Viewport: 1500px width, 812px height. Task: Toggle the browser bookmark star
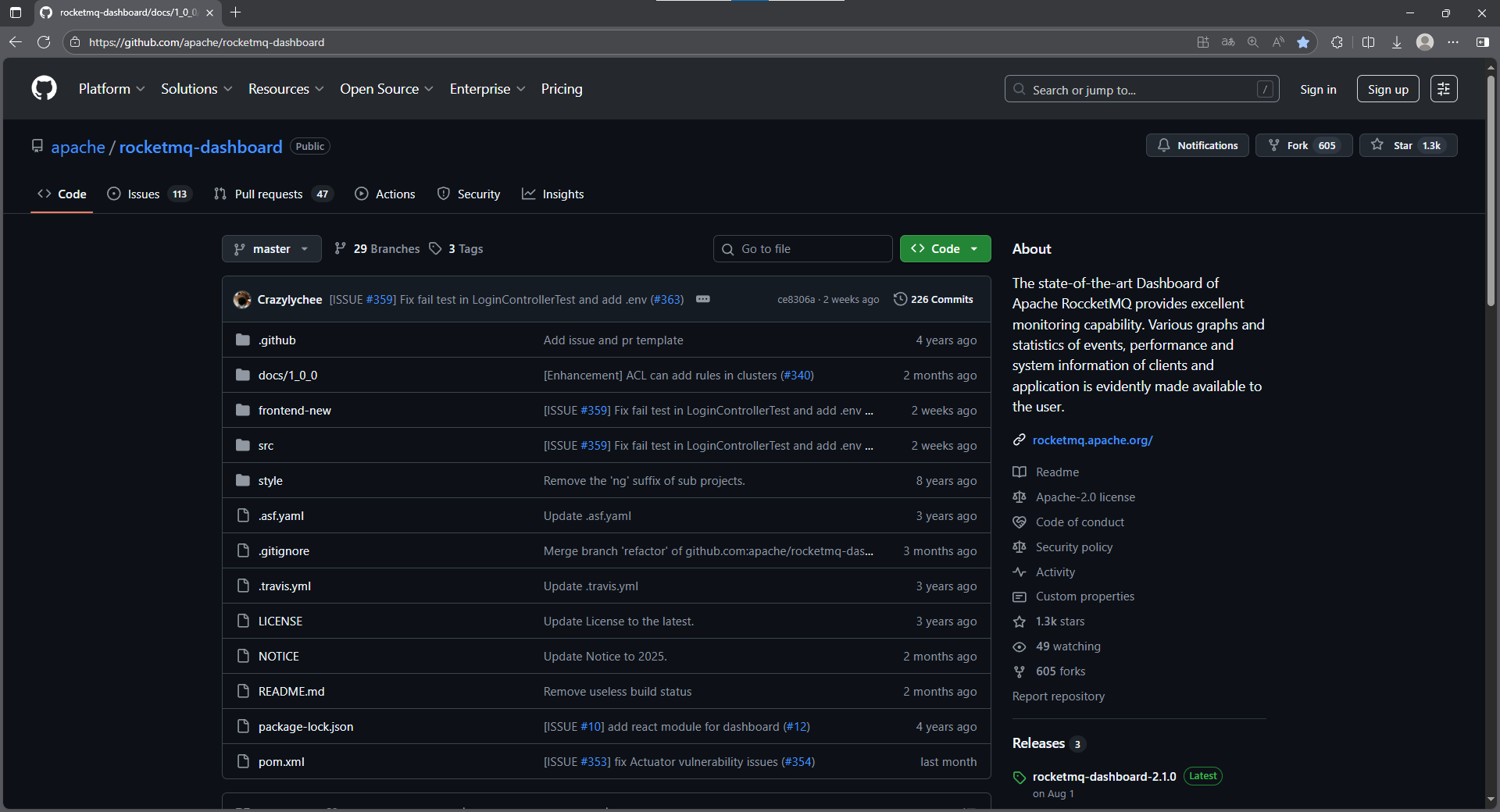coord(1303,42)
